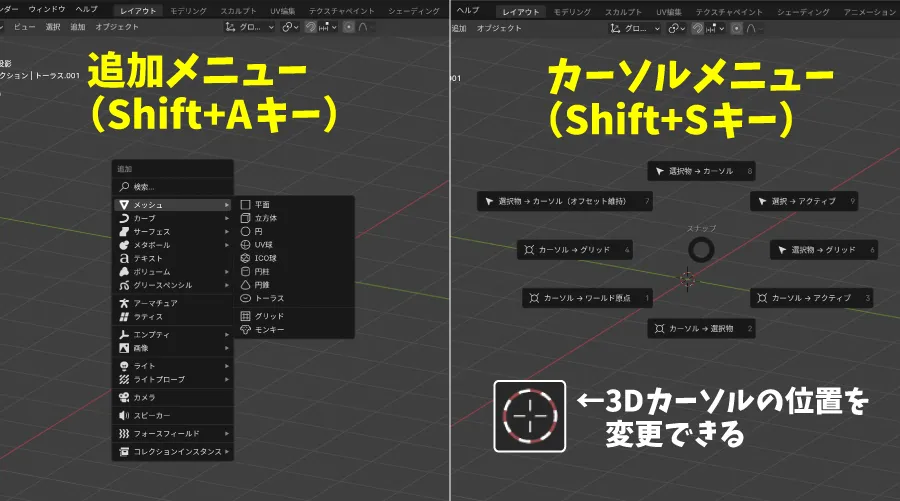Image resolution: width=900 pixels, height=501 pixels.
Task: Add a スピーカー speaker object
Action: pos(173,415)
